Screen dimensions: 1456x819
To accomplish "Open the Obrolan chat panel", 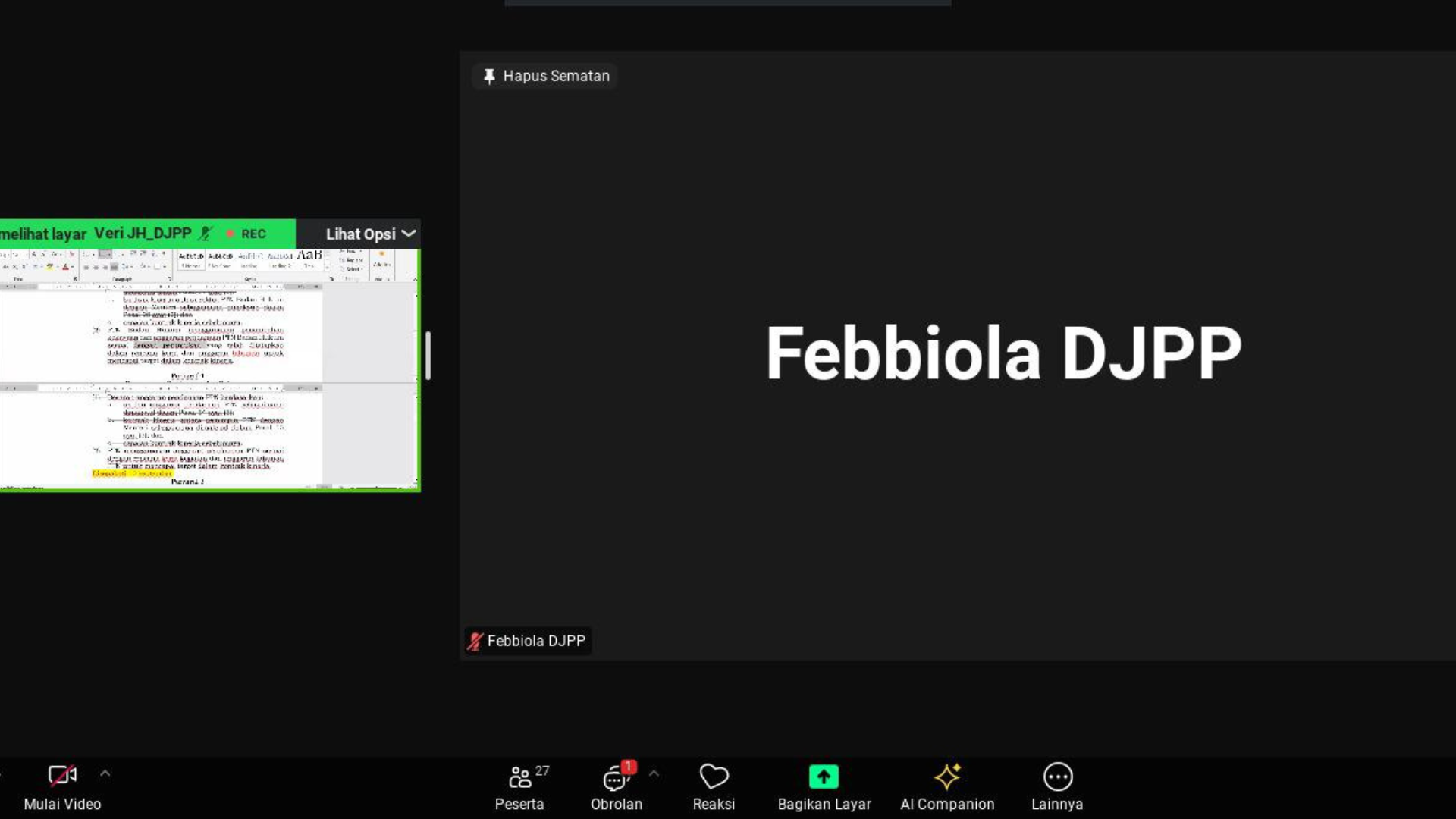I will pos(617,788).
